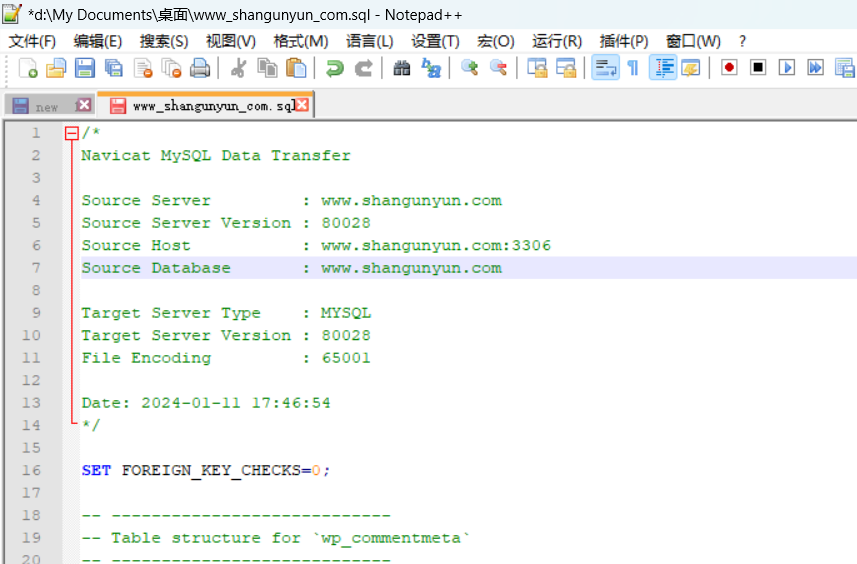The width and height of the screenshot is (857, 564).
Task: Zoom in using the magnifier plus icon
Action: 469,68
